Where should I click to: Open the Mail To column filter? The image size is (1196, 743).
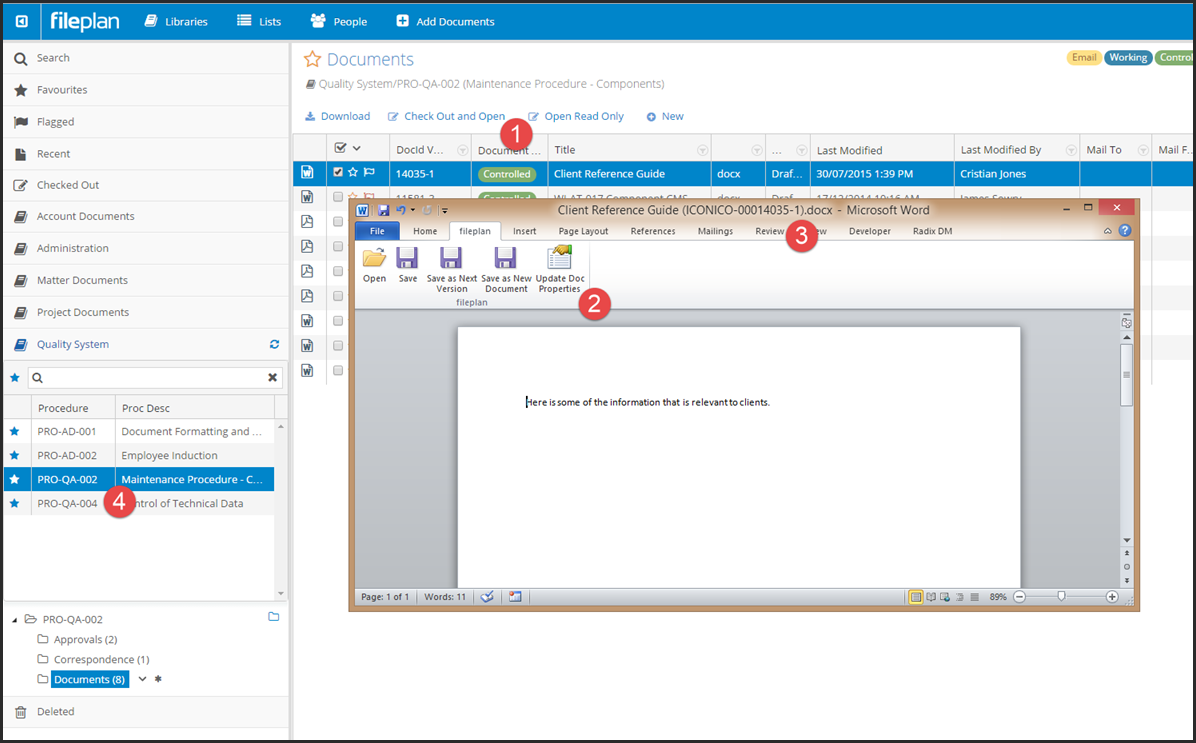[x=1143, y=150]
